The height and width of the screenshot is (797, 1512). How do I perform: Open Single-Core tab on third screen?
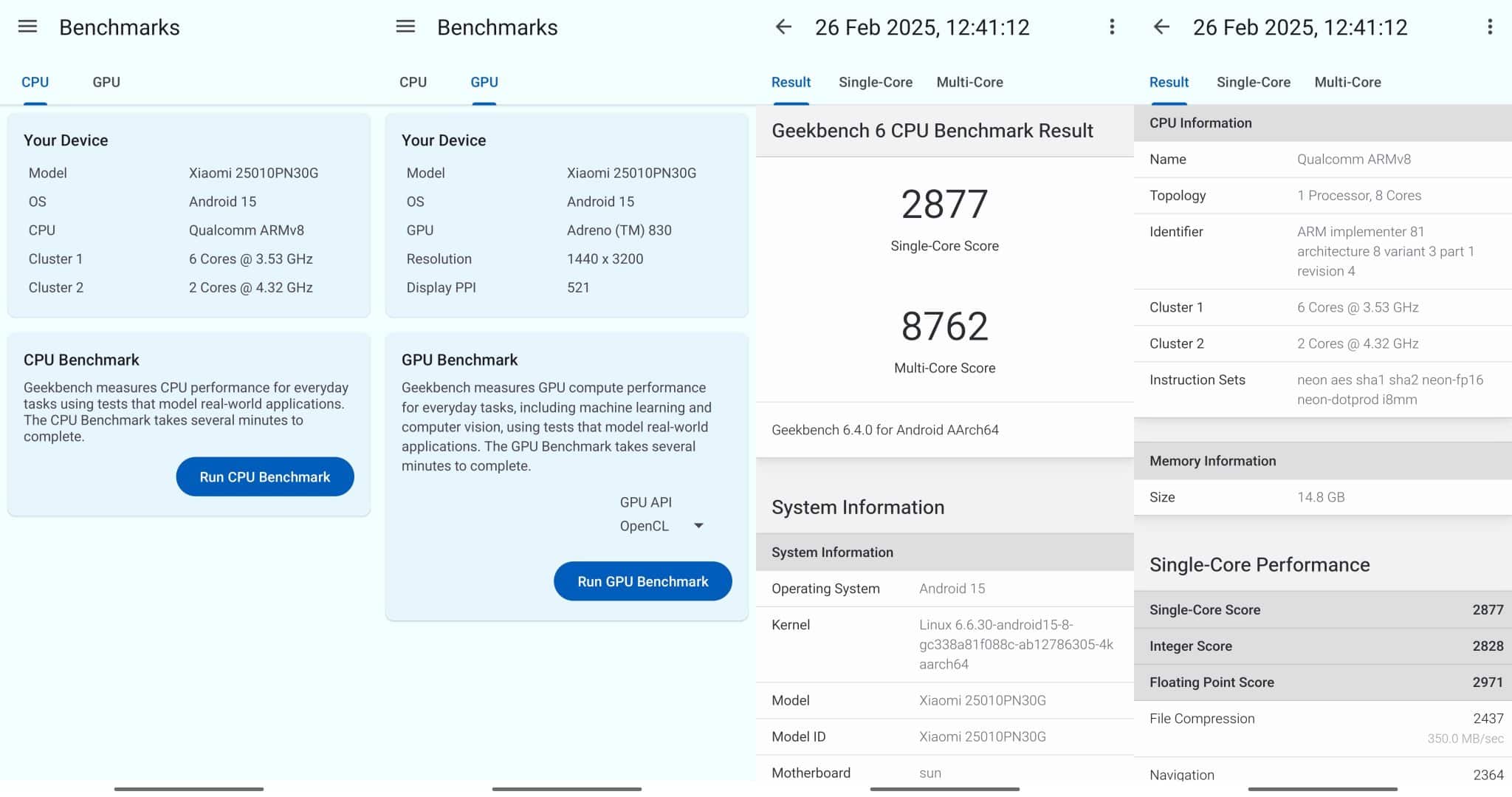876,82
